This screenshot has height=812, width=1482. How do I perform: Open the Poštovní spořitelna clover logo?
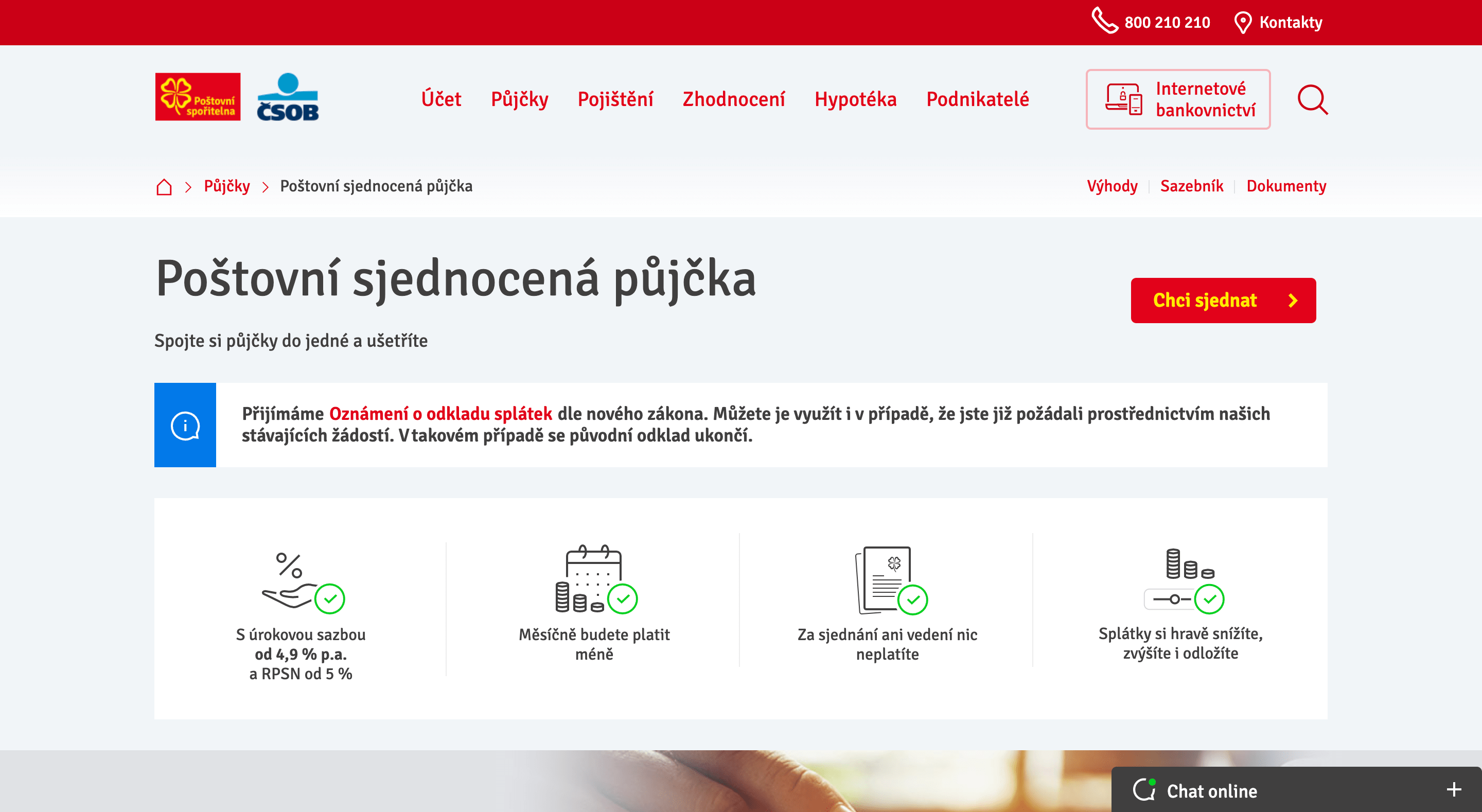[x=198, y=97]
